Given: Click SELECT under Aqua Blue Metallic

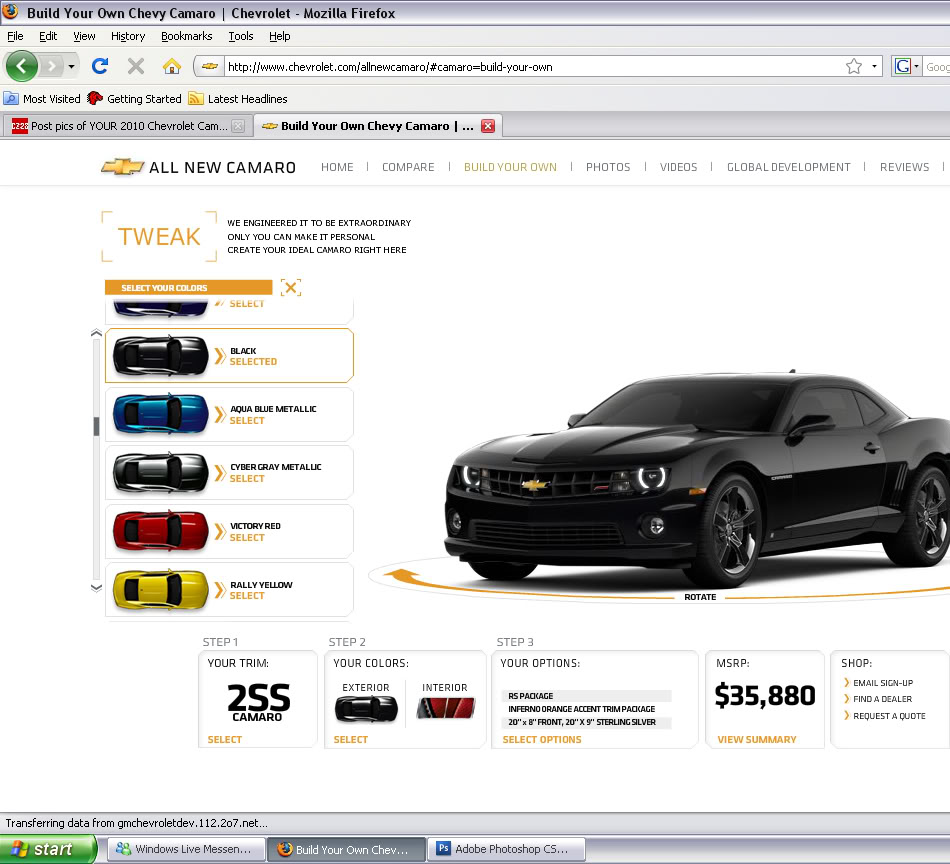Looking at the screenshot, I should point(247,420).
